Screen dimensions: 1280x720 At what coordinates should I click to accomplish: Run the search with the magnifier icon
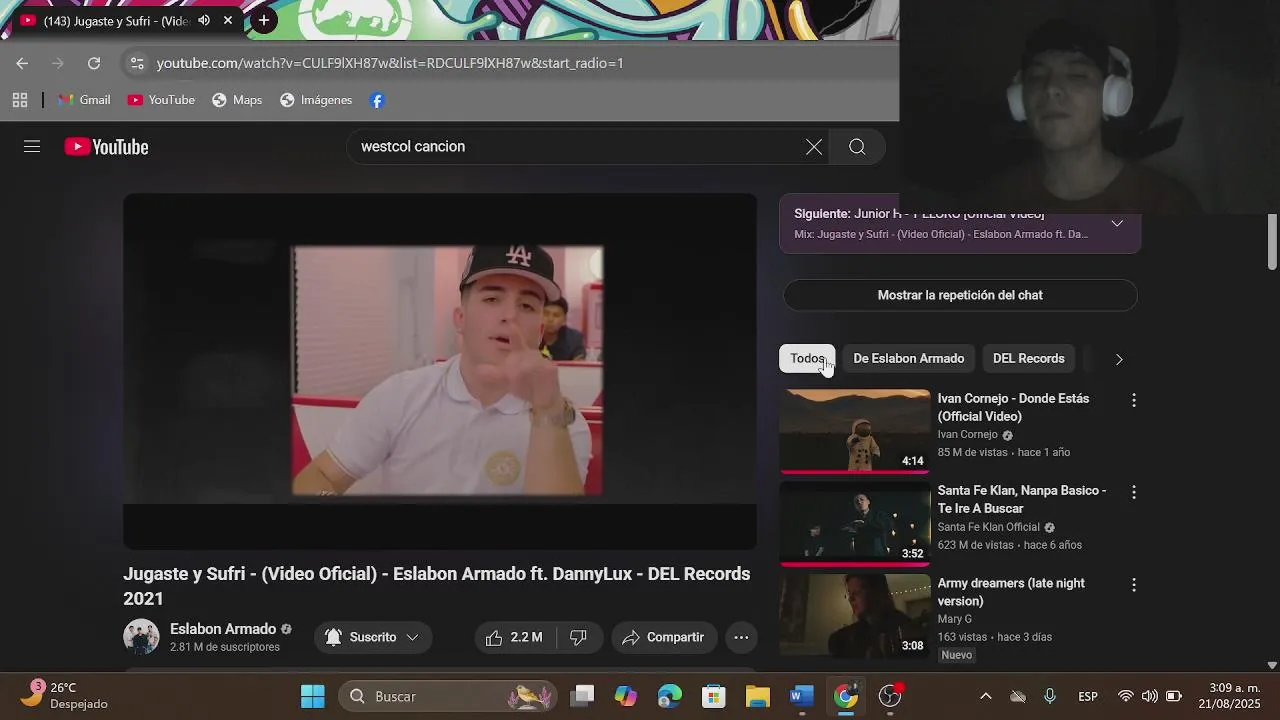[x=857, y=147]
